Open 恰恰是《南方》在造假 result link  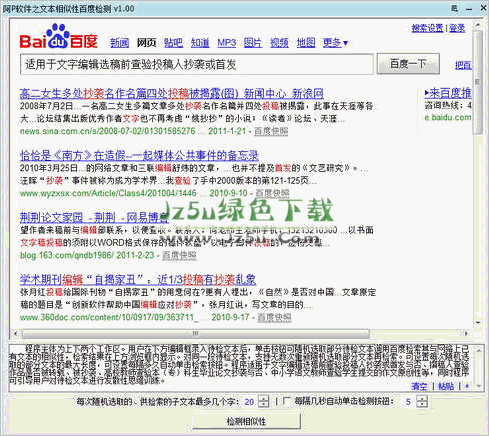click(x=139, y=155)
